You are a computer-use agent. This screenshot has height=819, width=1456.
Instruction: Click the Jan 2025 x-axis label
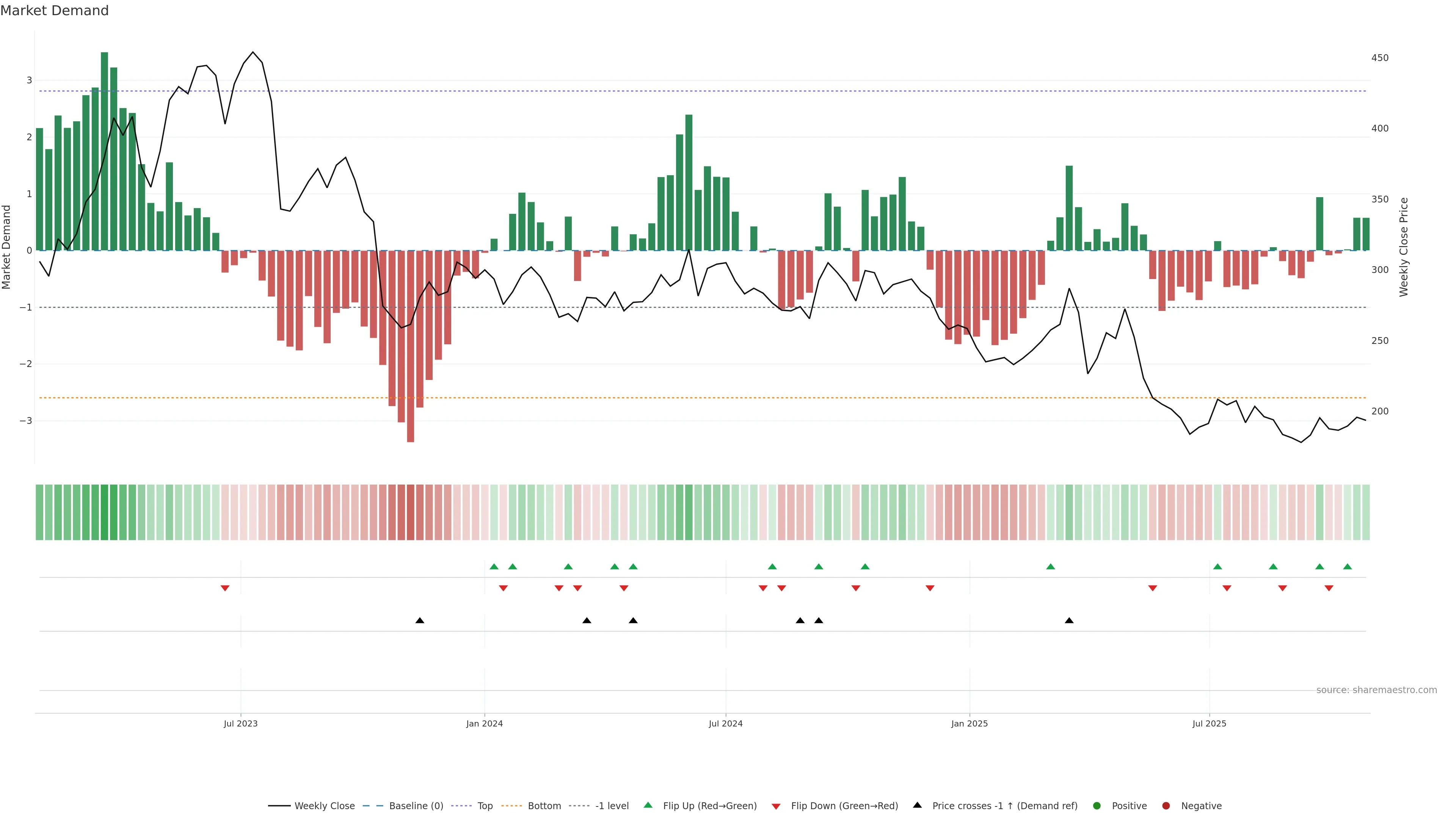click(x=970, y=723)
